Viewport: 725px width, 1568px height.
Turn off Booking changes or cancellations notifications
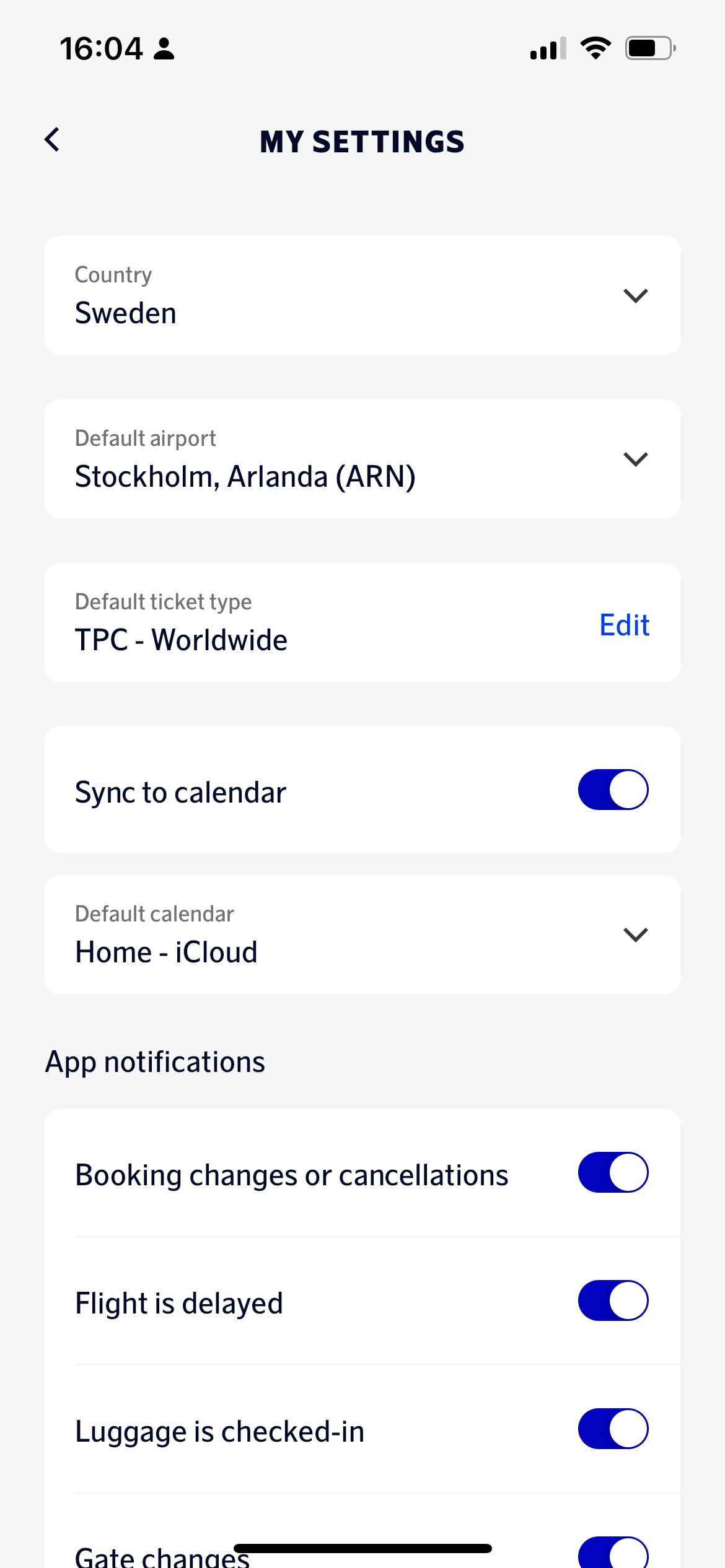click(613, 1172)
